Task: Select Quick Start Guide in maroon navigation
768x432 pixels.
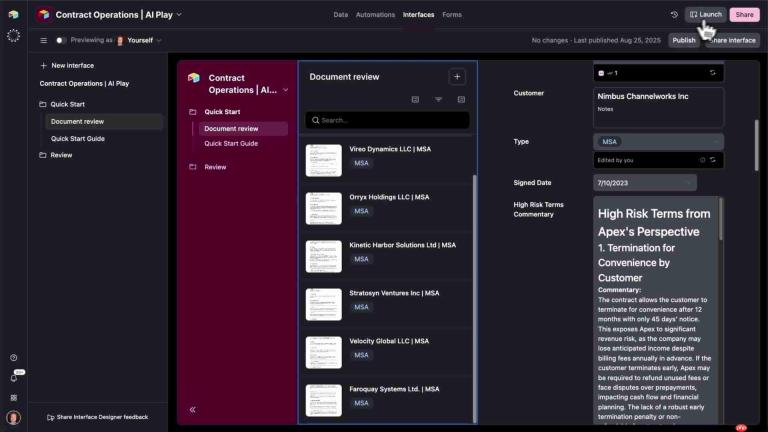Action: (231, 144)
